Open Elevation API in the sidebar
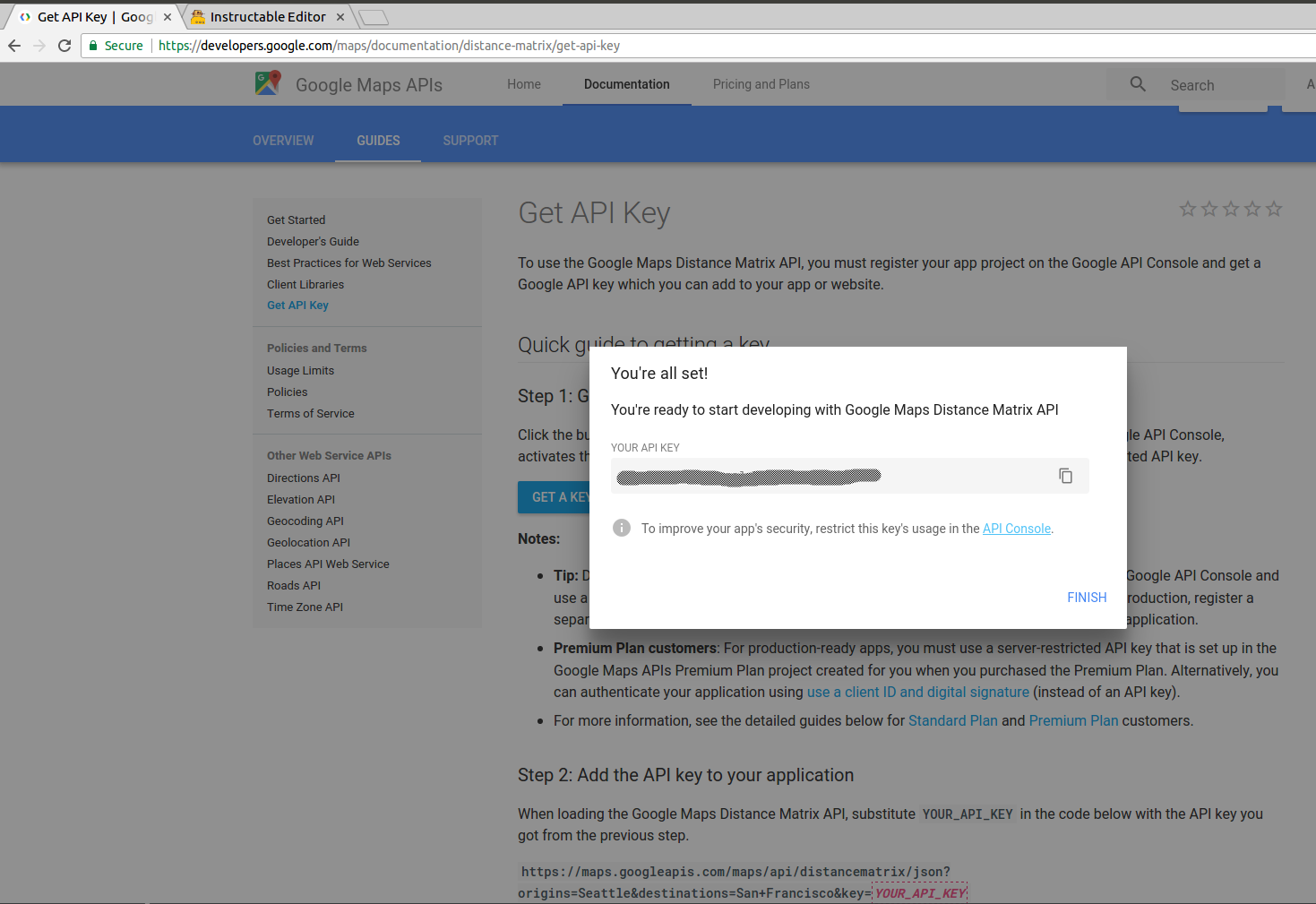 (301, 499)
